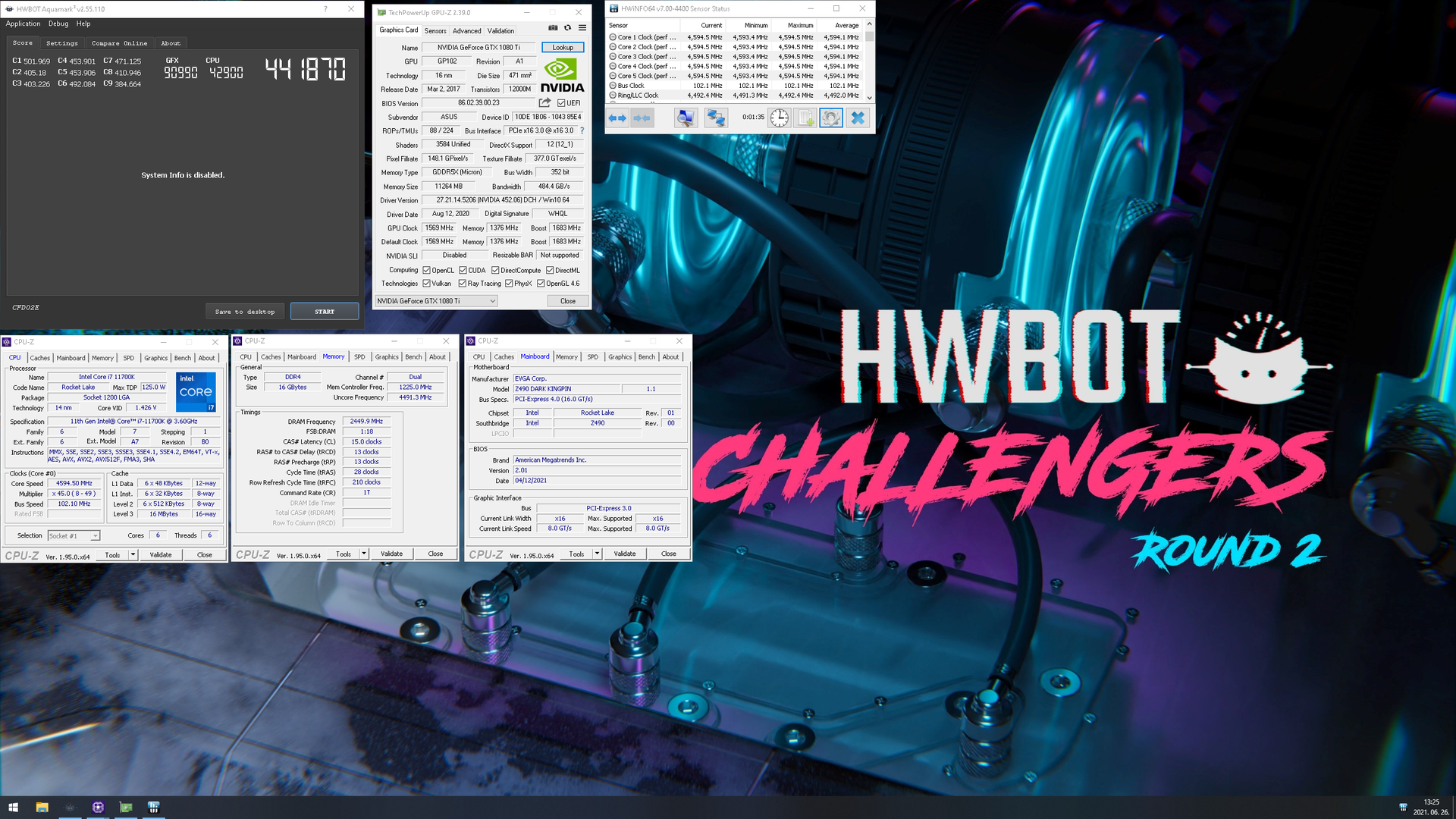Click the START button in Aquamark
This screenshot has height=819, width=1456.
pyautogui.click(x=325, y=312)
